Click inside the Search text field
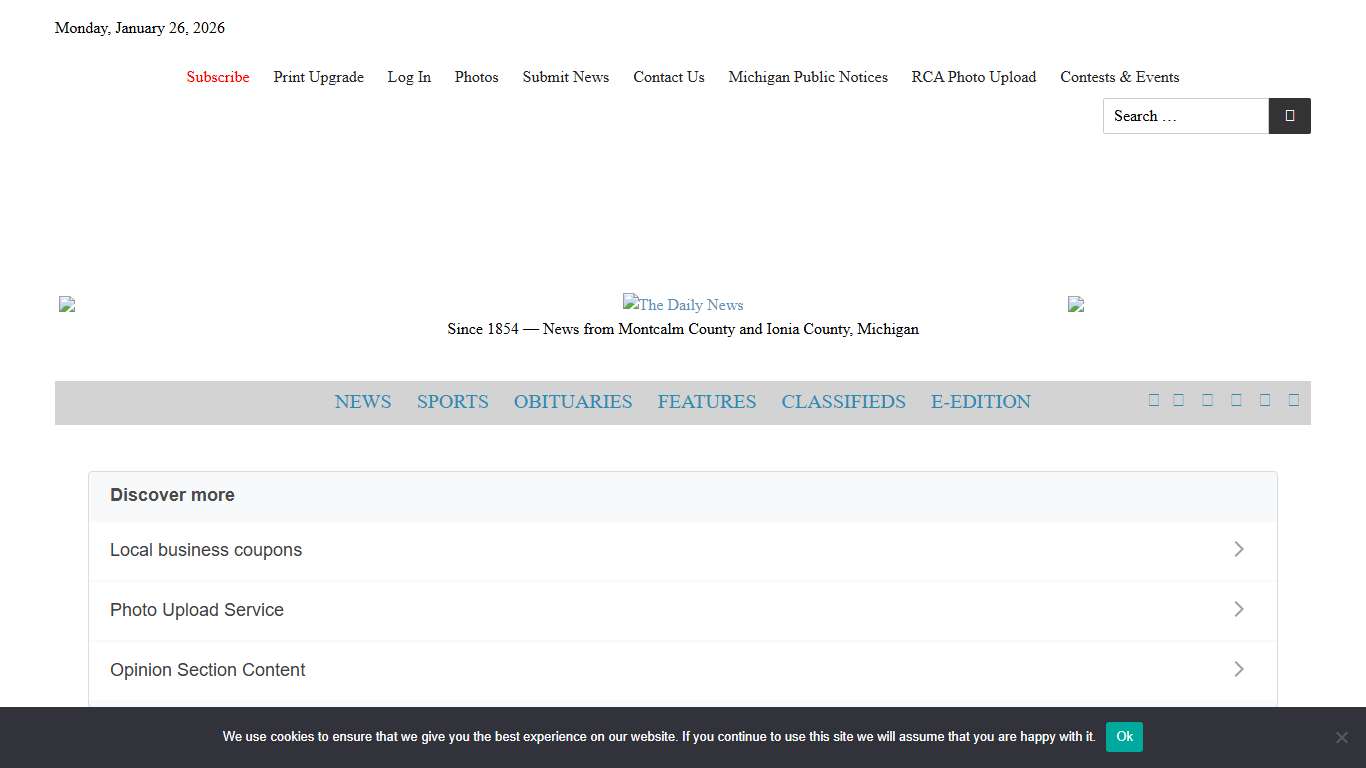The width and height of the screenshot is (1366, 768). click(x=1185, y=116)
